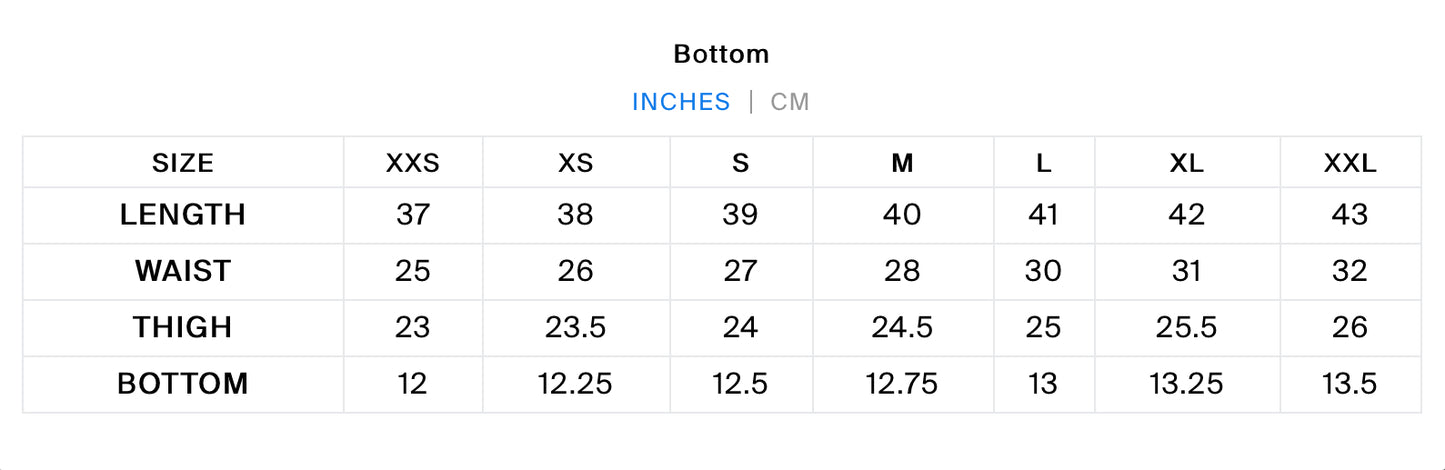
Task: Select the length value 43 for XXL
Action: [1350, 215]
